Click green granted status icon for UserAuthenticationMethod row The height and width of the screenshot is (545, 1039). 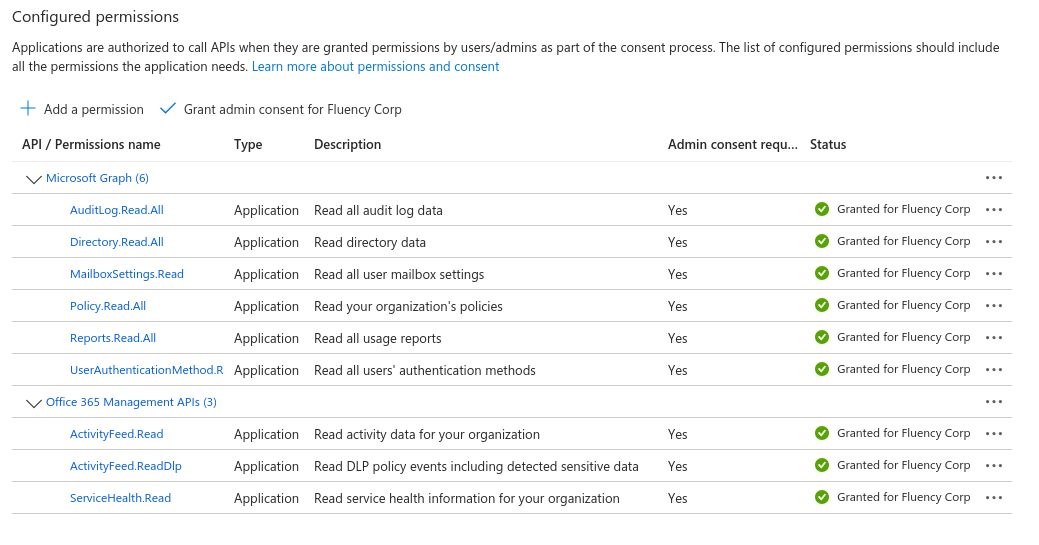tap(822, 369)
